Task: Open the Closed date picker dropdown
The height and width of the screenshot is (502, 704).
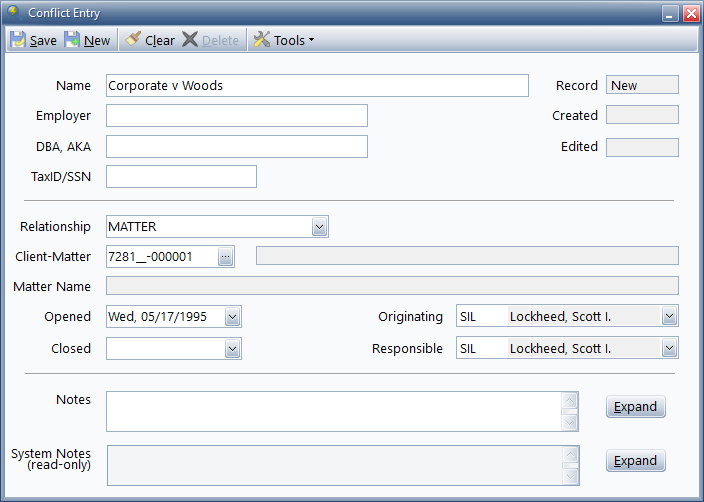Action: 232,349
